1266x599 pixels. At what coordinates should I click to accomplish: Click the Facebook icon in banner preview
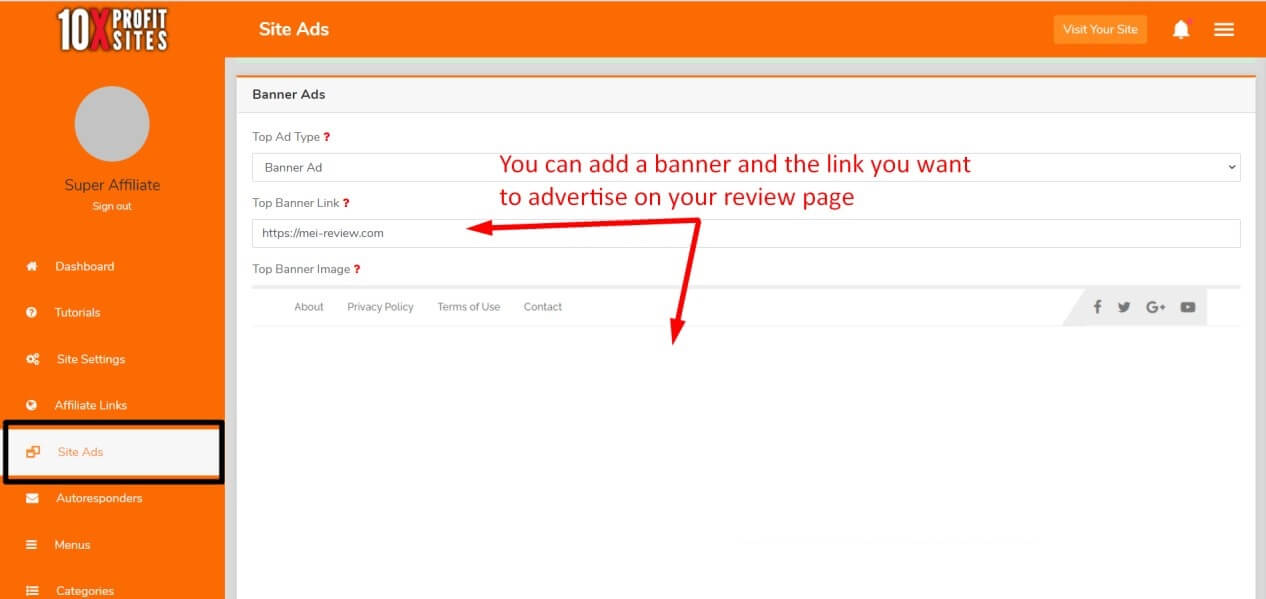pos(1097,307)
